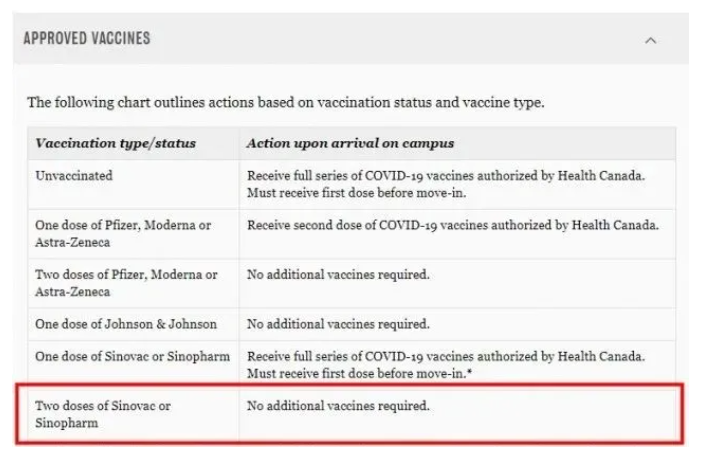Click 'Astra-Zeneca' under the two doses row
The width and height of the screenshot is (701, 455).
coord(72,291)
